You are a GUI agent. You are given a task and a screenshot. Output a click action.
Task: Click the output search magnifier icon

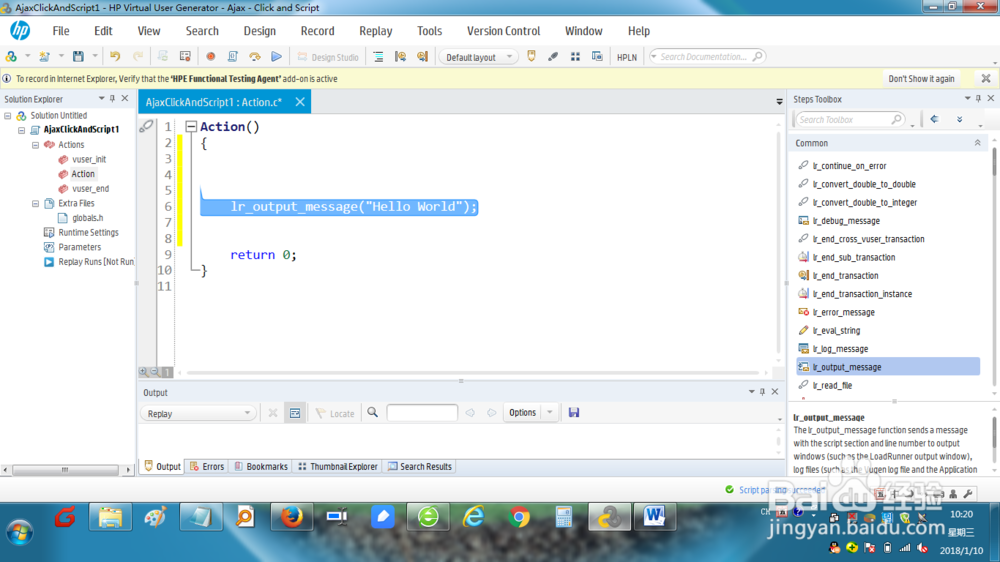pos(372,413)
